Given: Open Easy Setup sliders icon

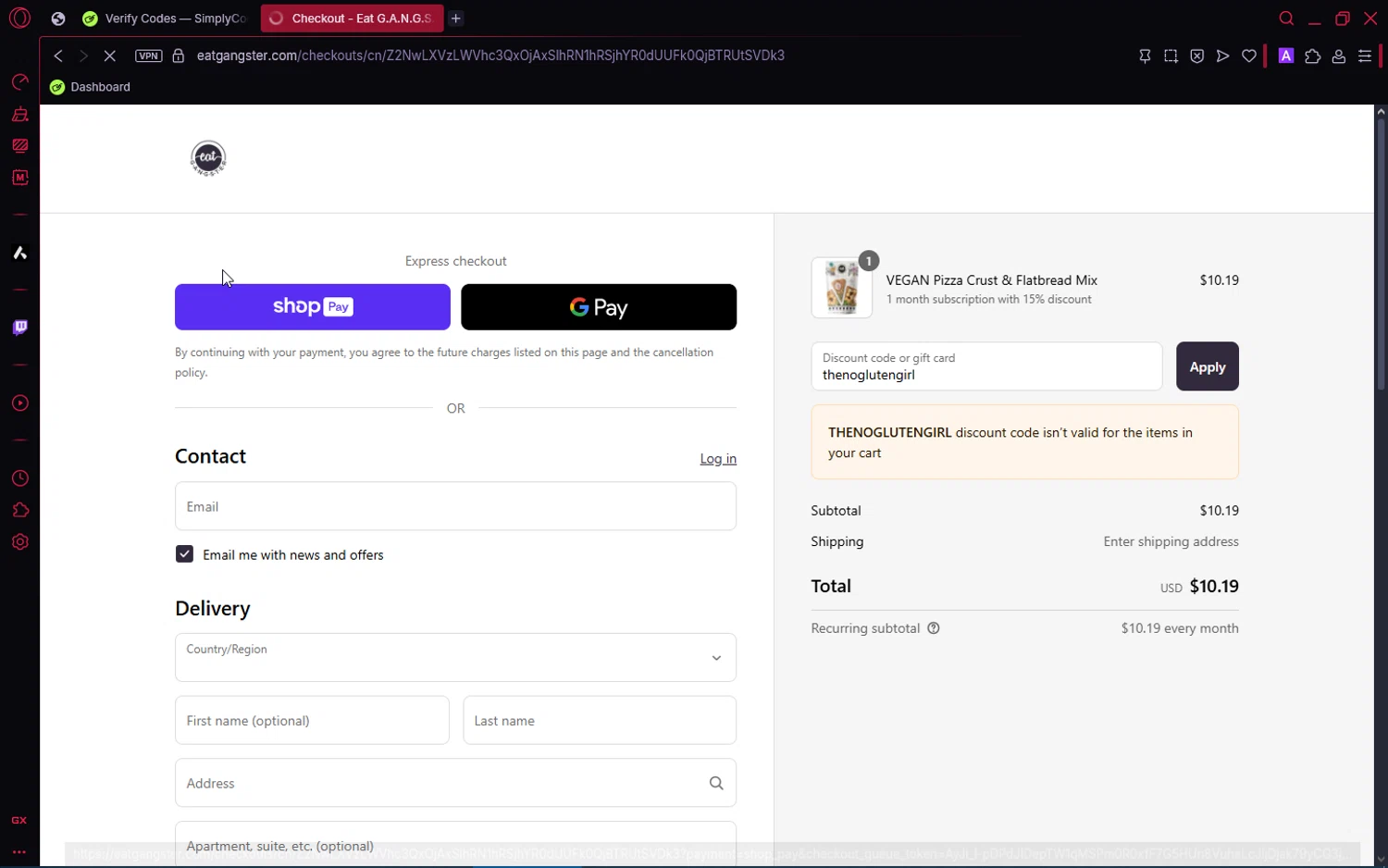Looking at the screenshot, I should 1364,56.
